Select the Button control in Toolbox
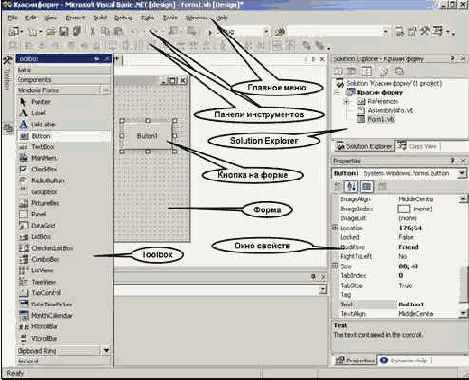The image size is (469, 380). [64, 136]
